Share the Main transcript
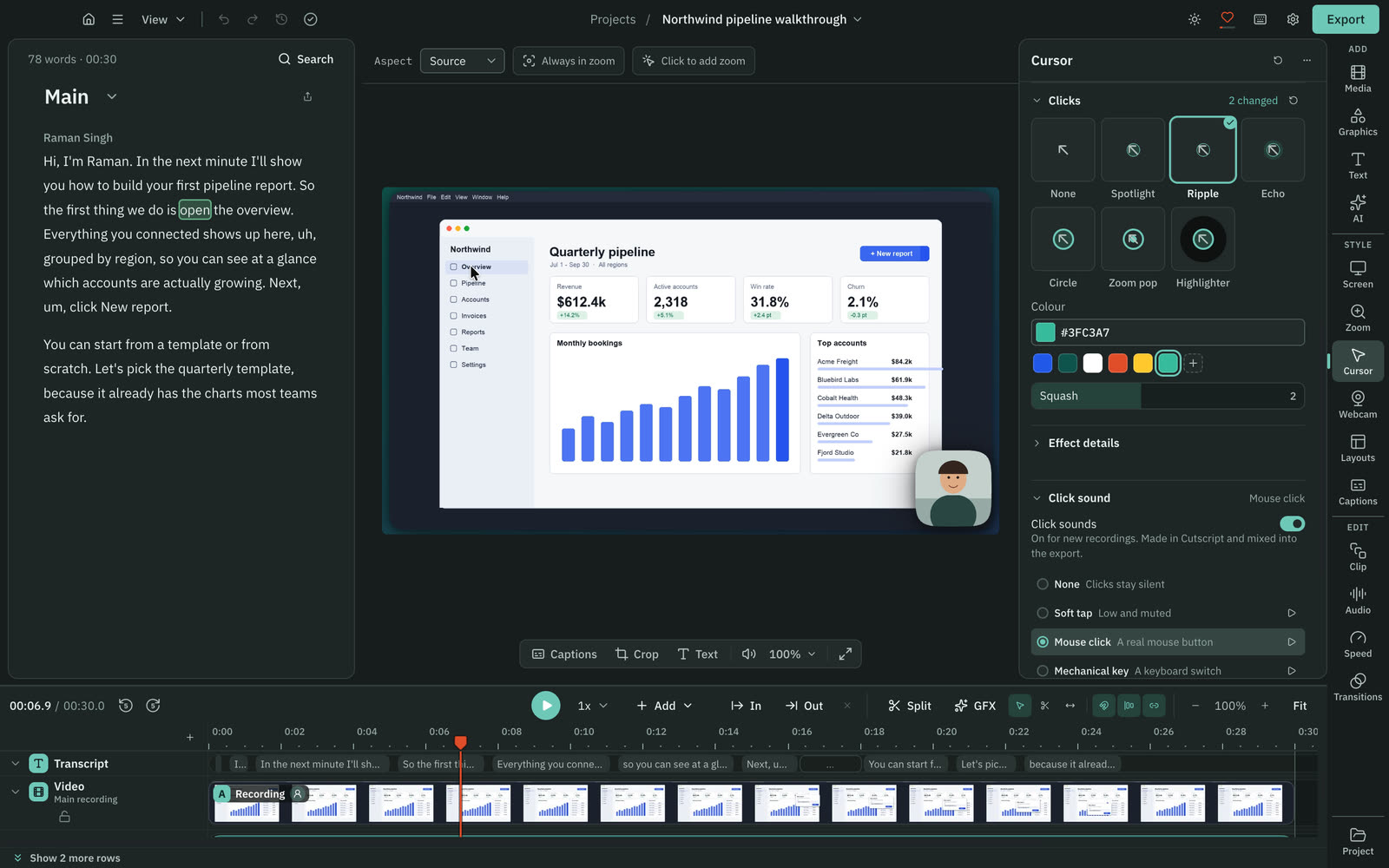 click(x=307, y=96)
